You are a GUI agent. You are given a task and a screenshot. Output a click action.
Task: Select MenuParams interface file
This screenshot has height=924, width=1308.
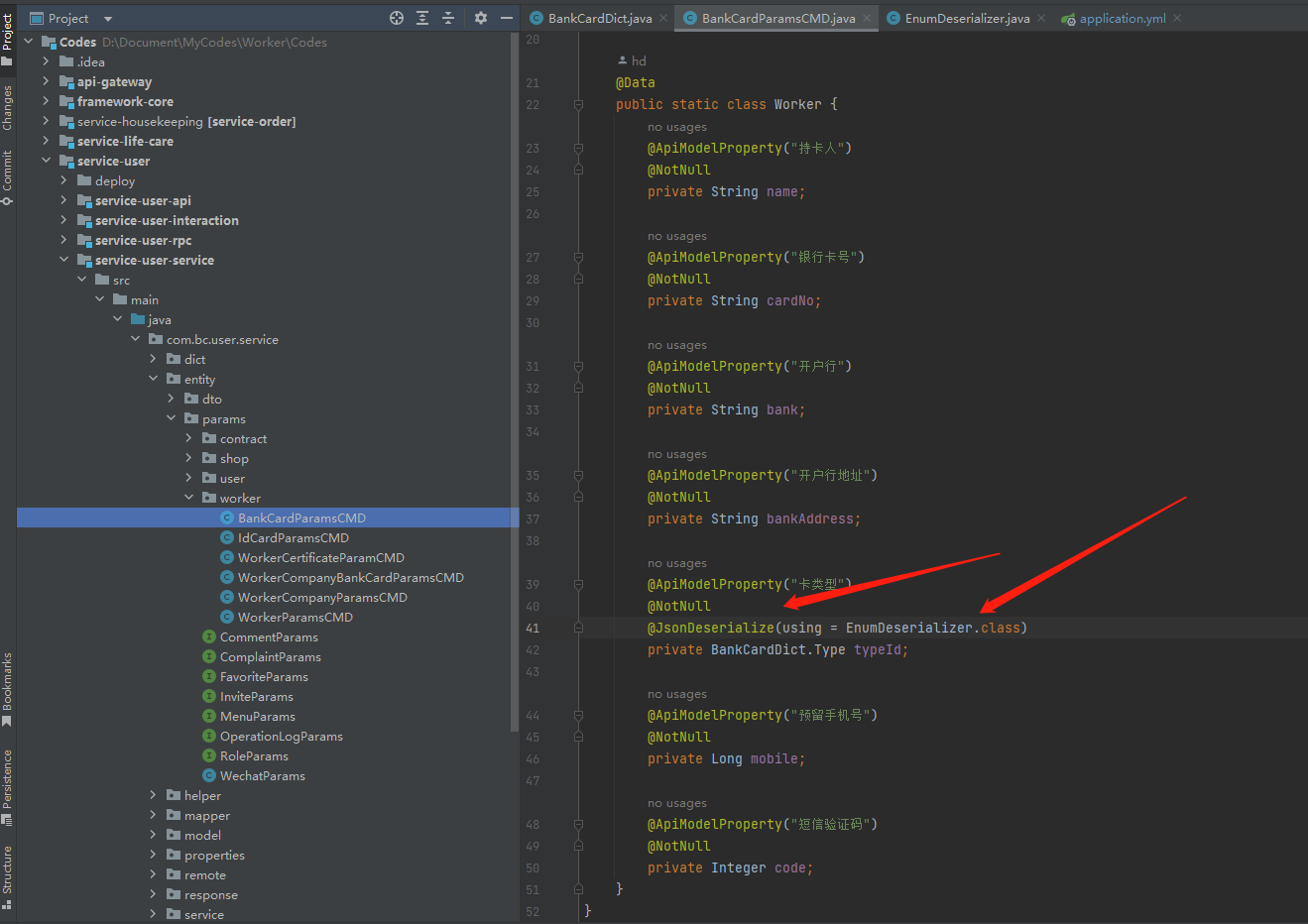(257, 716)
